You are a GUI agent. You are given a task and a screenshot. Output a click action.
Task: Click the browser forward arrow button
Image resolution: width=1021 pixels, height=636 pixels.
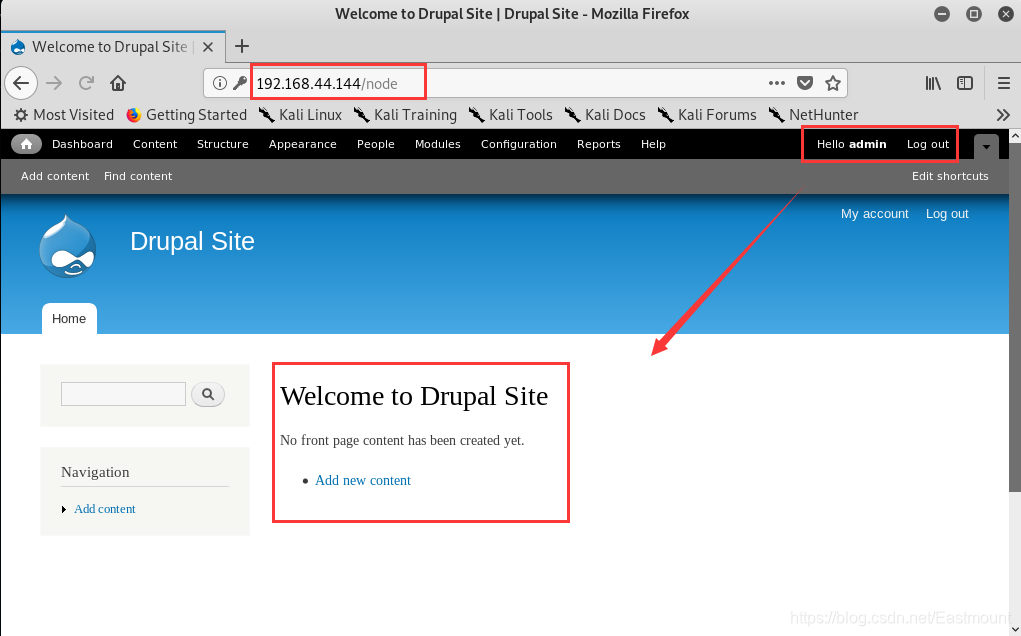point(54,83)
